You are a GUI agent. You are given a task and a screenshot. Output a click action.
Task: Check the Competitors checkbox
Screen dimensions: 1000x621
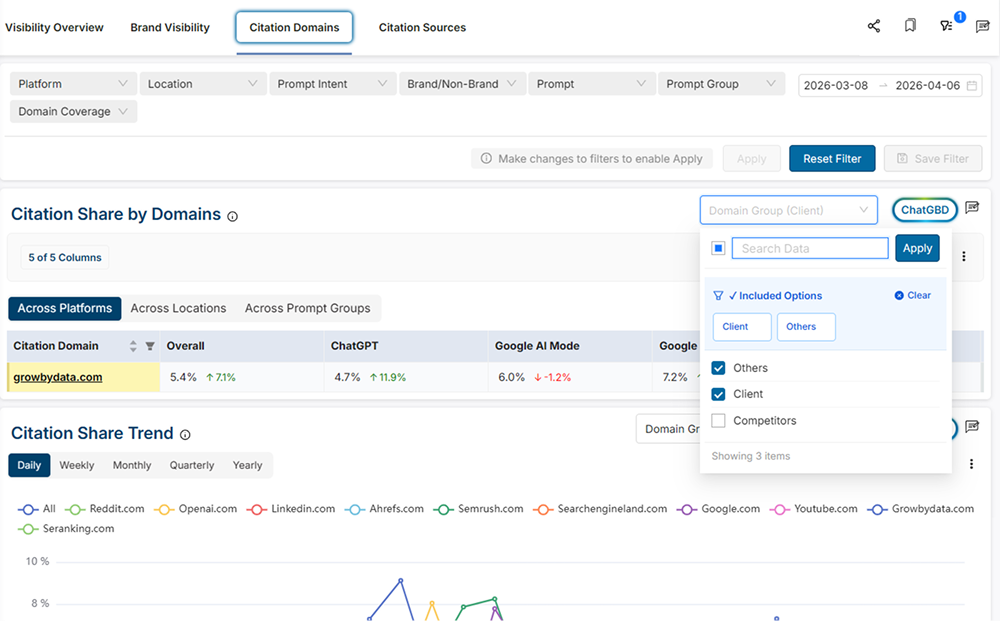(718, 421)
